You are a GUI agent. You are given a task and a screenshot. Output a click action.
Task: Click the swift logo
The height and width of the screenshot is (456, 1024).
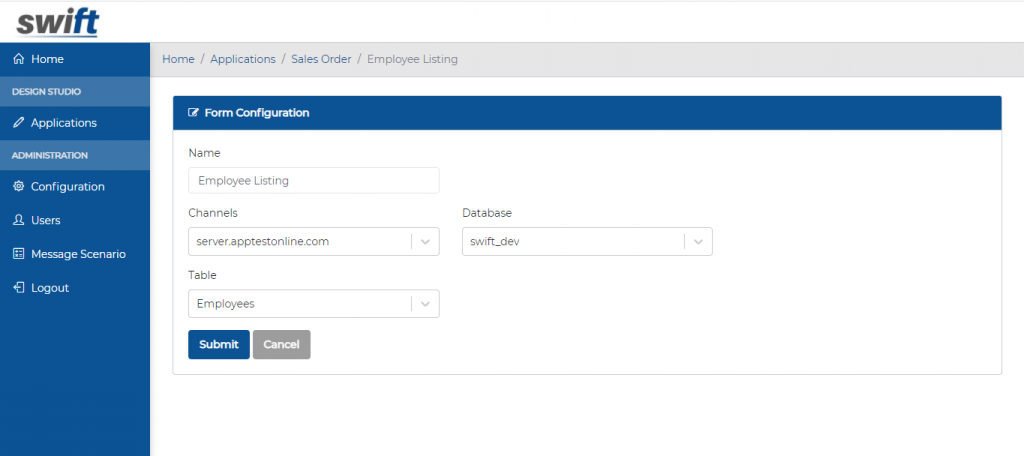pos(57,23)
